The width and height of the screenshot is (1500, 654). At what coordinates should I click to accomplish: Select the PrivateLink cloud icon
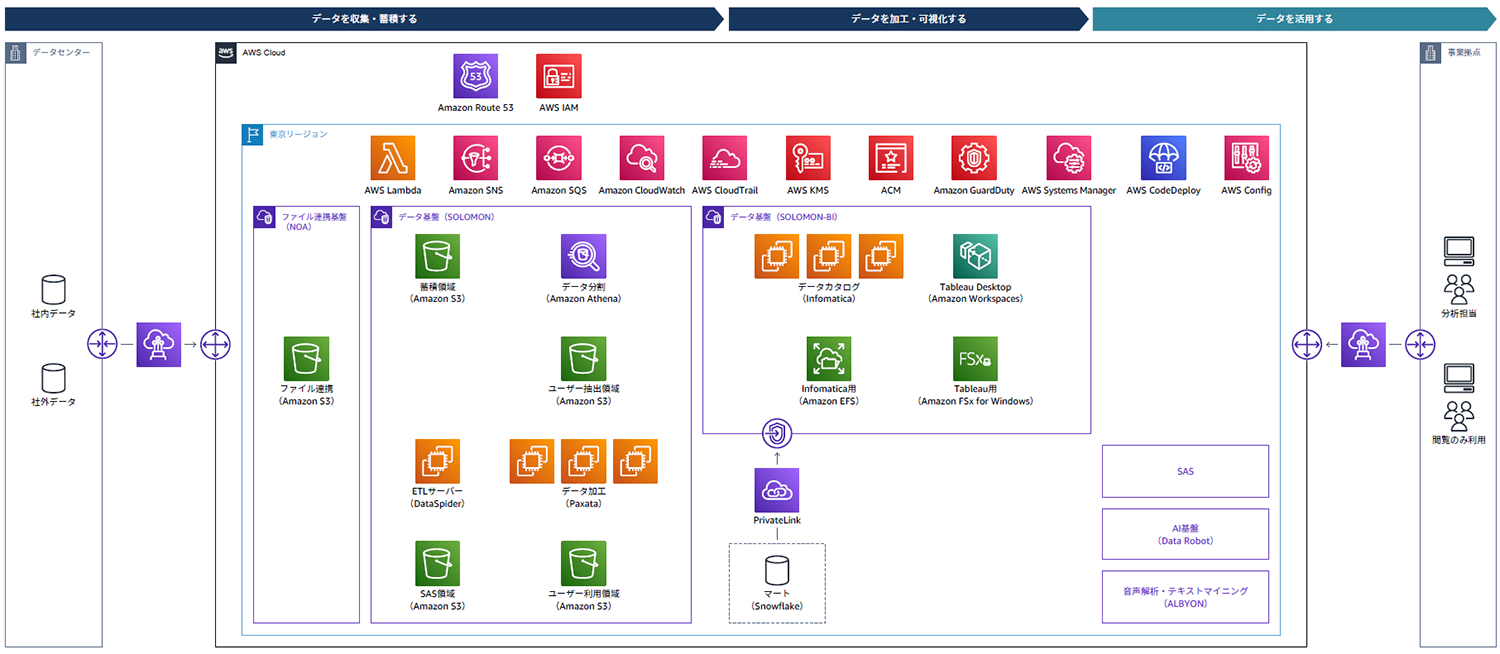[777, 490]
